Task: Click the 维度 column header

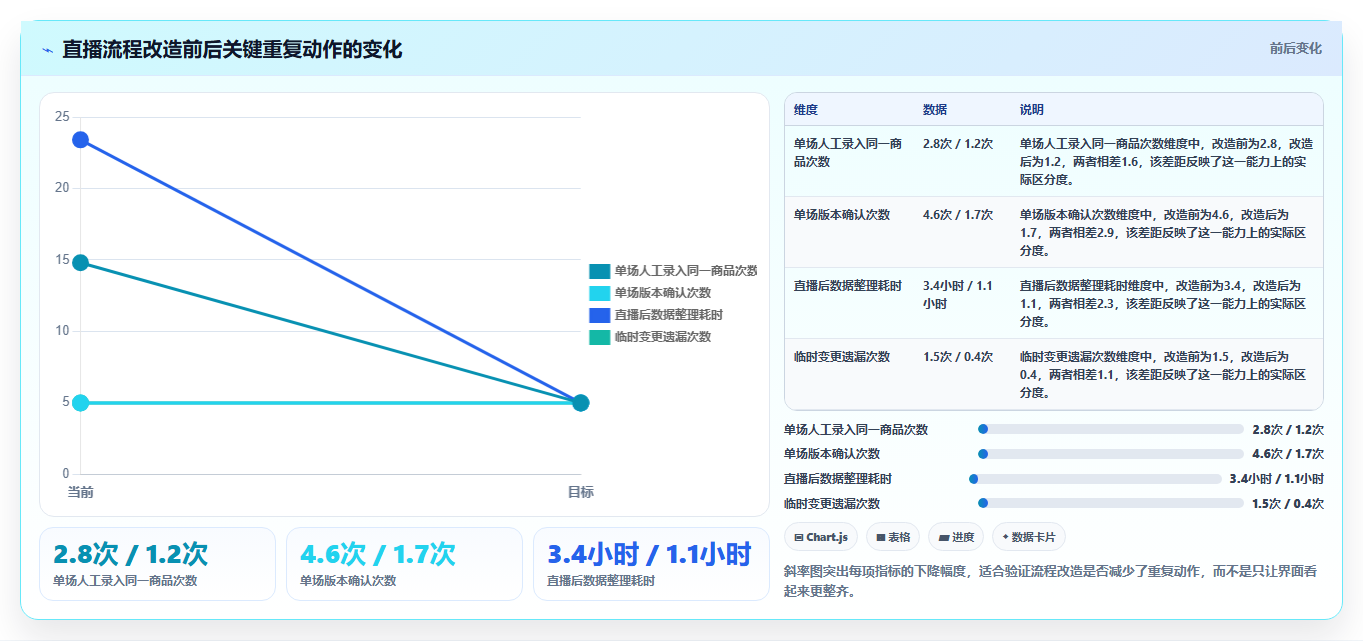Action: (x=806, y=110)
